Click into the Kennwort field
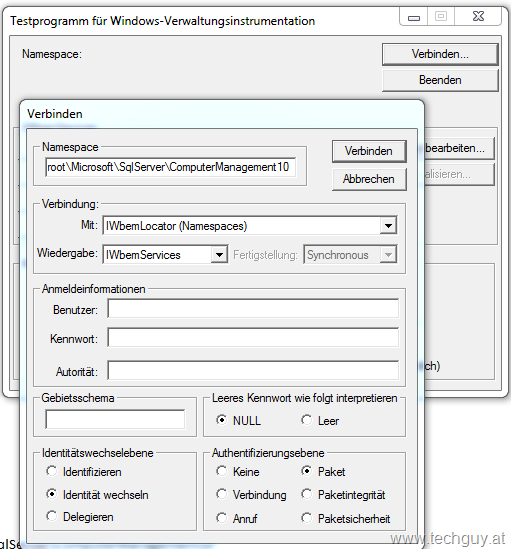 point(253,338)
